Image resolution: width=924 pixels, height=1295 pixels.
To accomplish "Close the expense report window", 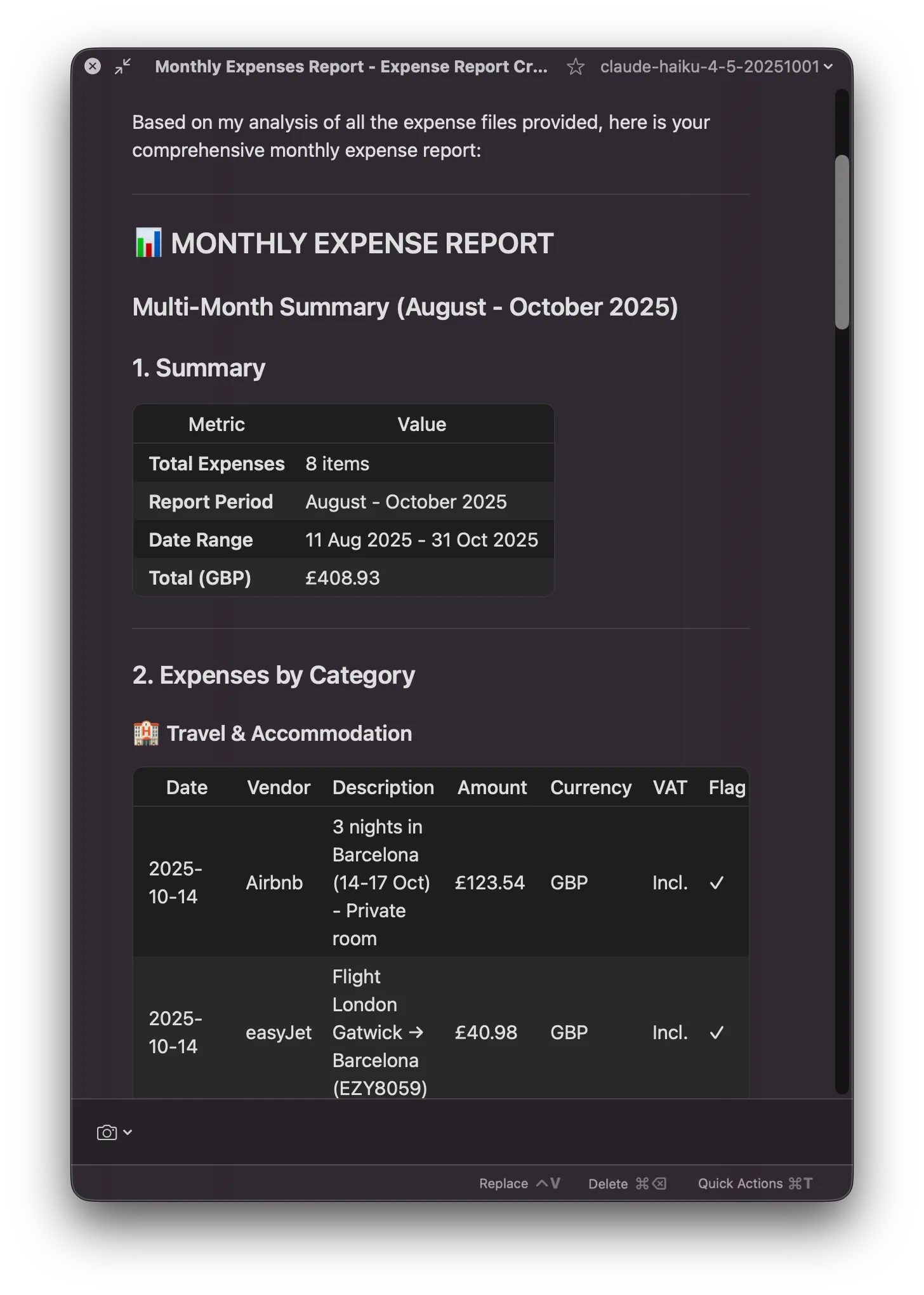I will 93,67.
